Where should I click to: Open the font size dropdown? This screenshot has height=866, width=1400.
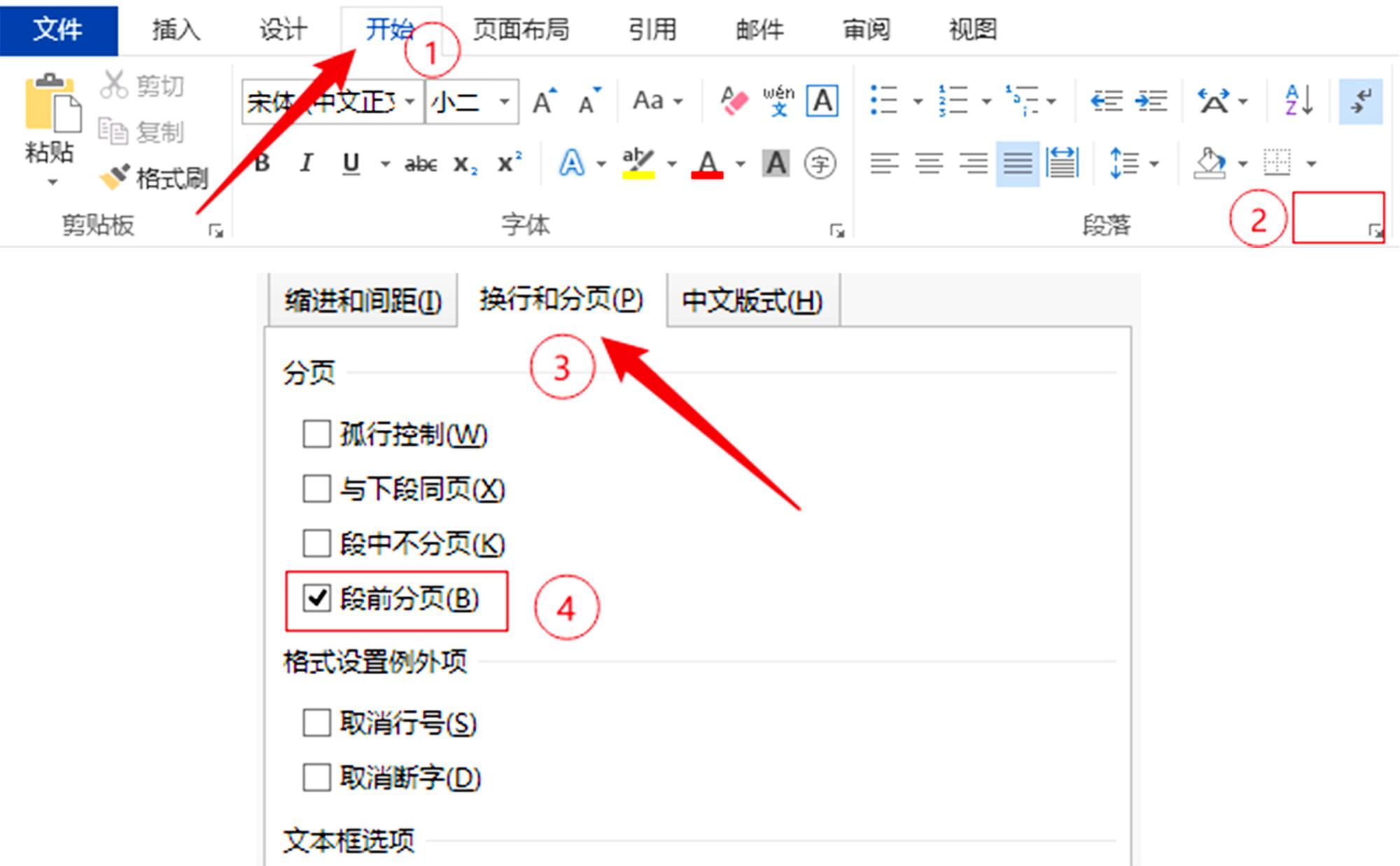(504, 100)
